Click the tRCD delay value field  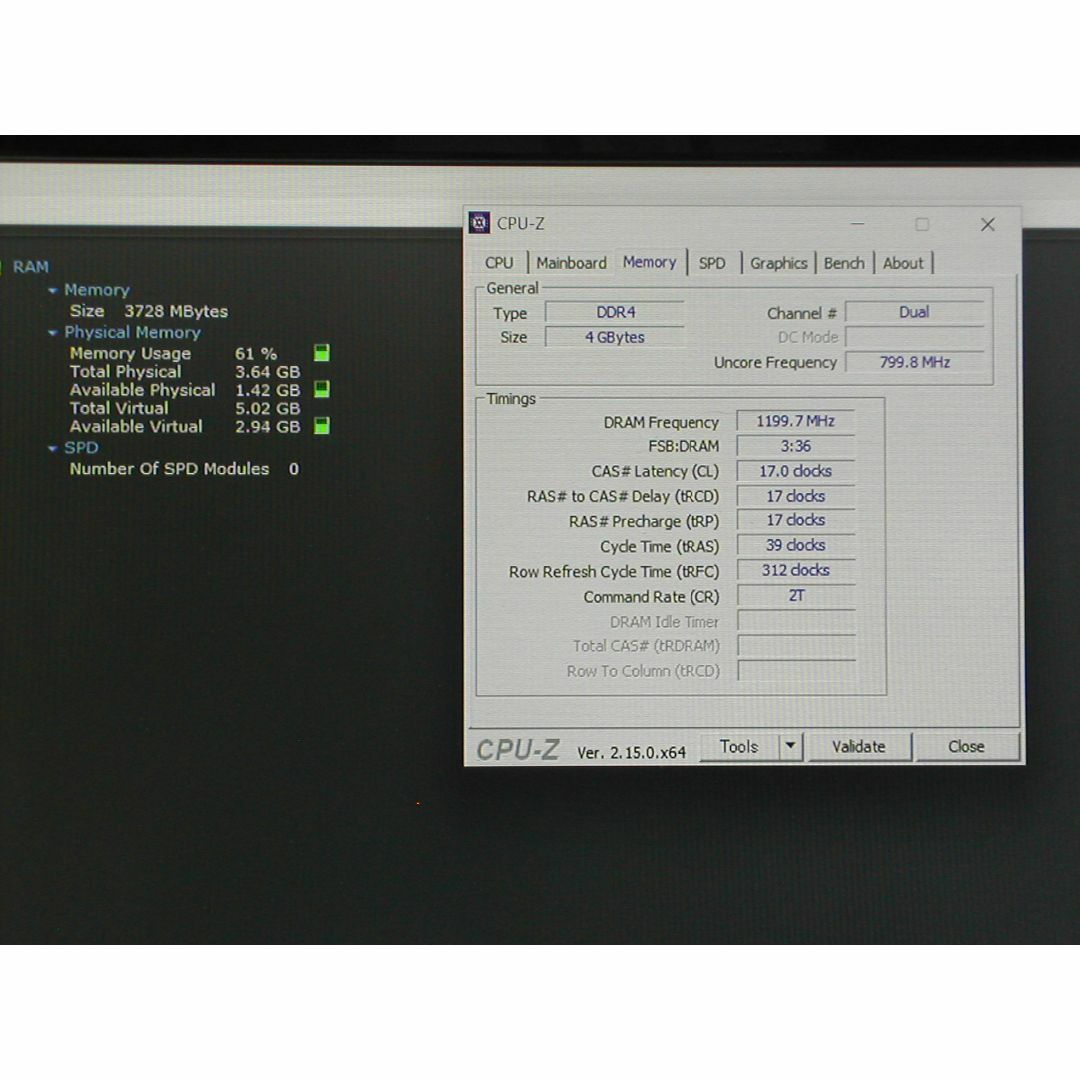click(796, 496)
